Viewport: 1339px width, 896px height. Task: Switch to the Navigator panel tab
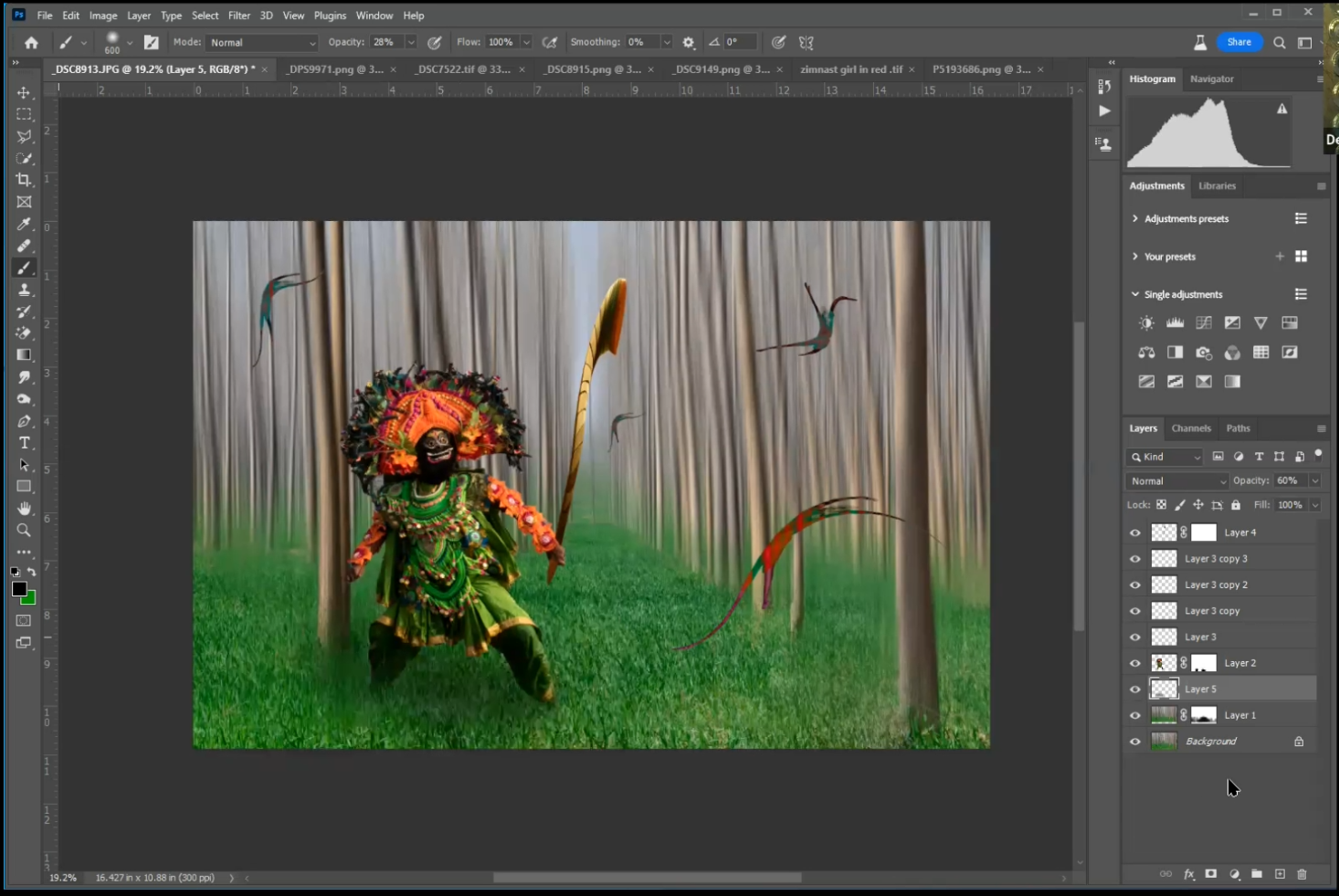pos(1211,79)
